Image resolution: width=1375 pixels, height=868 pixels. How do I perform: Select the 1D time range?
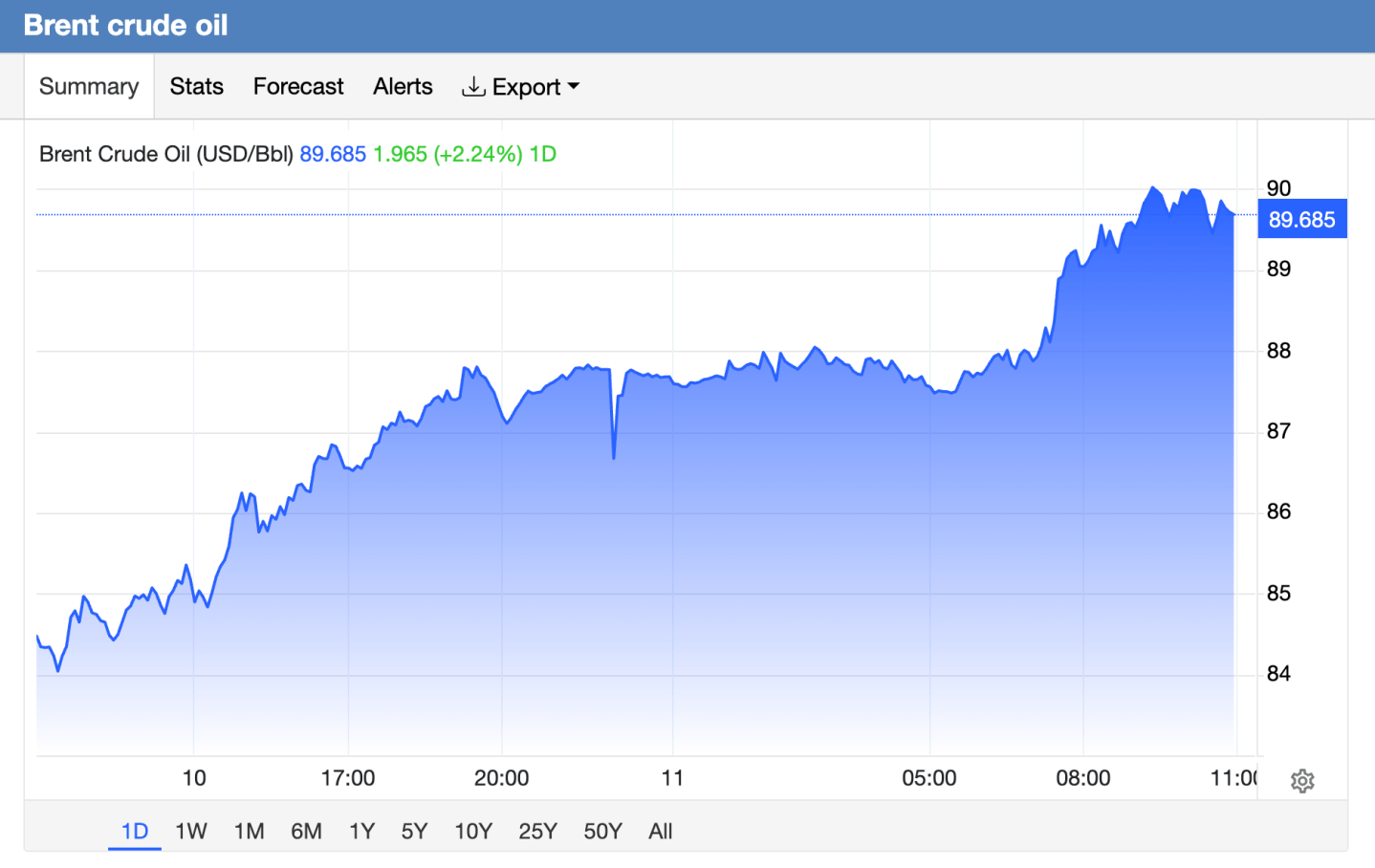[135, 831]
